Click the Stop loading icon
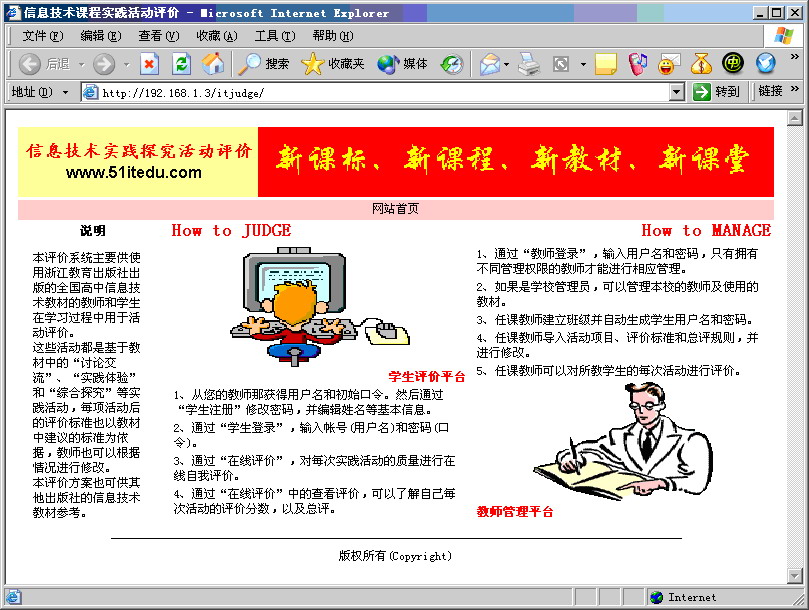The height and width of the screenshot is (610, 809). tap(149, 64)
